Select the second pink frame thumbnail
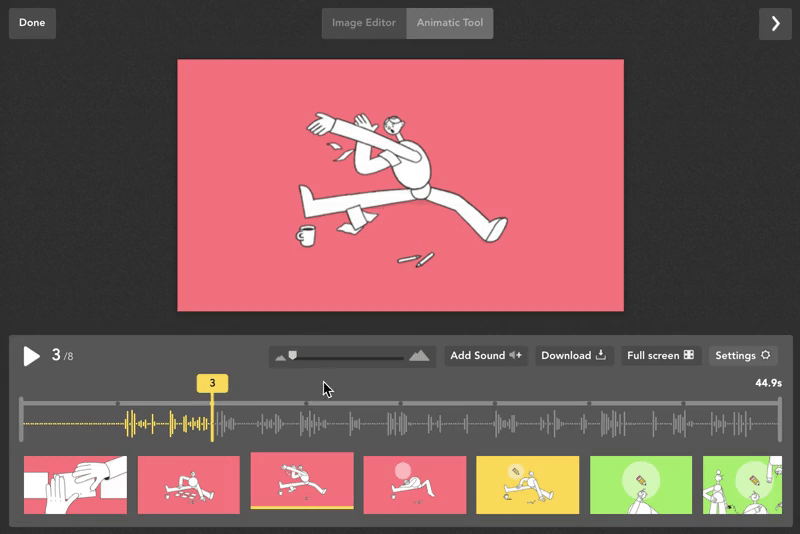 coord(189,485)
